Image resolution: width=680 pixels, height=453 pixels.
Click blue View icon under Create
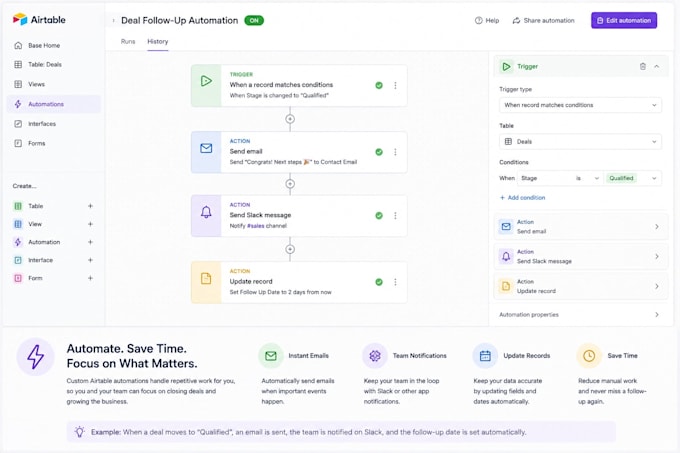coord(18,224)
